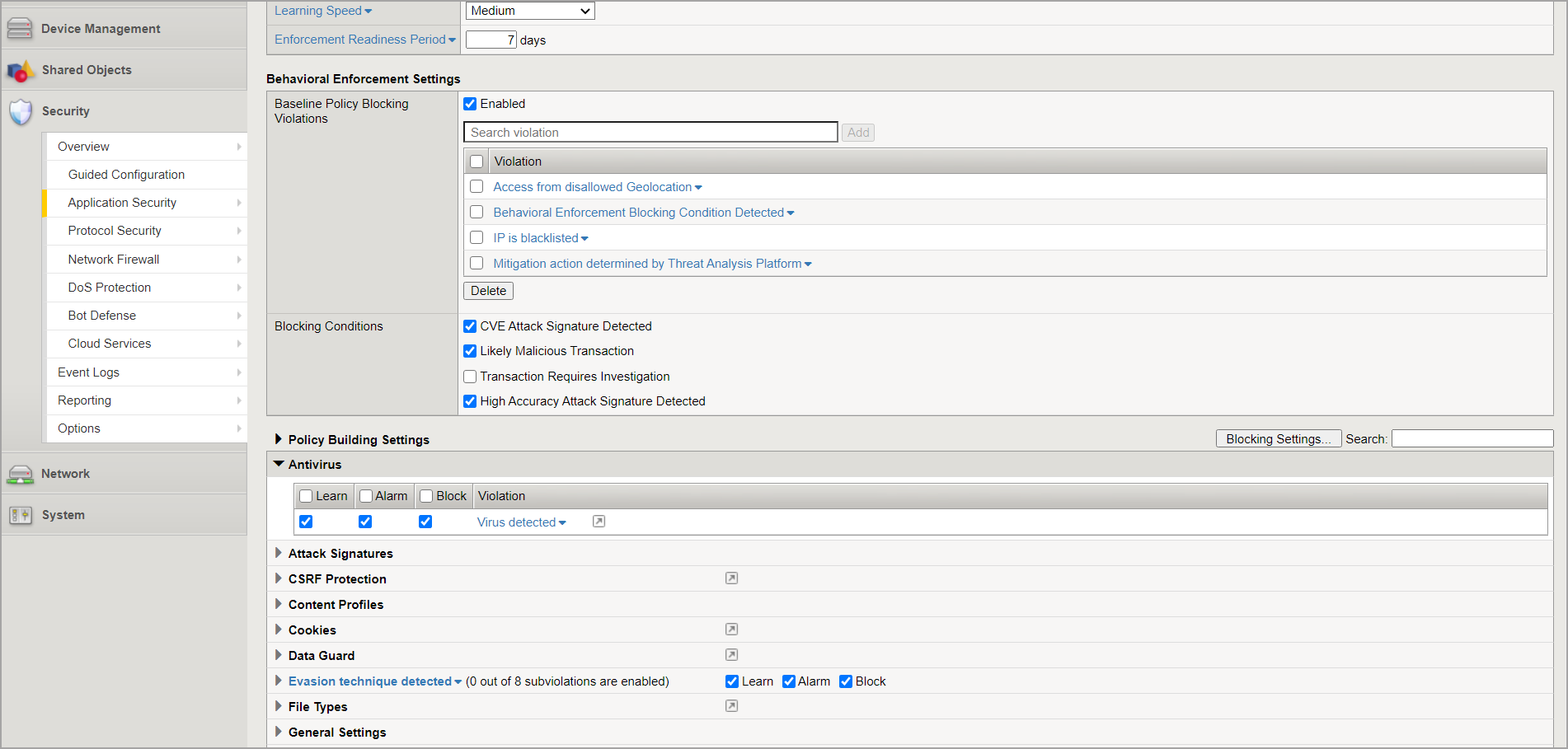The image size is (1568, 749).
Task: Click the Network sidebar icon
Action: tap(20, 475)
